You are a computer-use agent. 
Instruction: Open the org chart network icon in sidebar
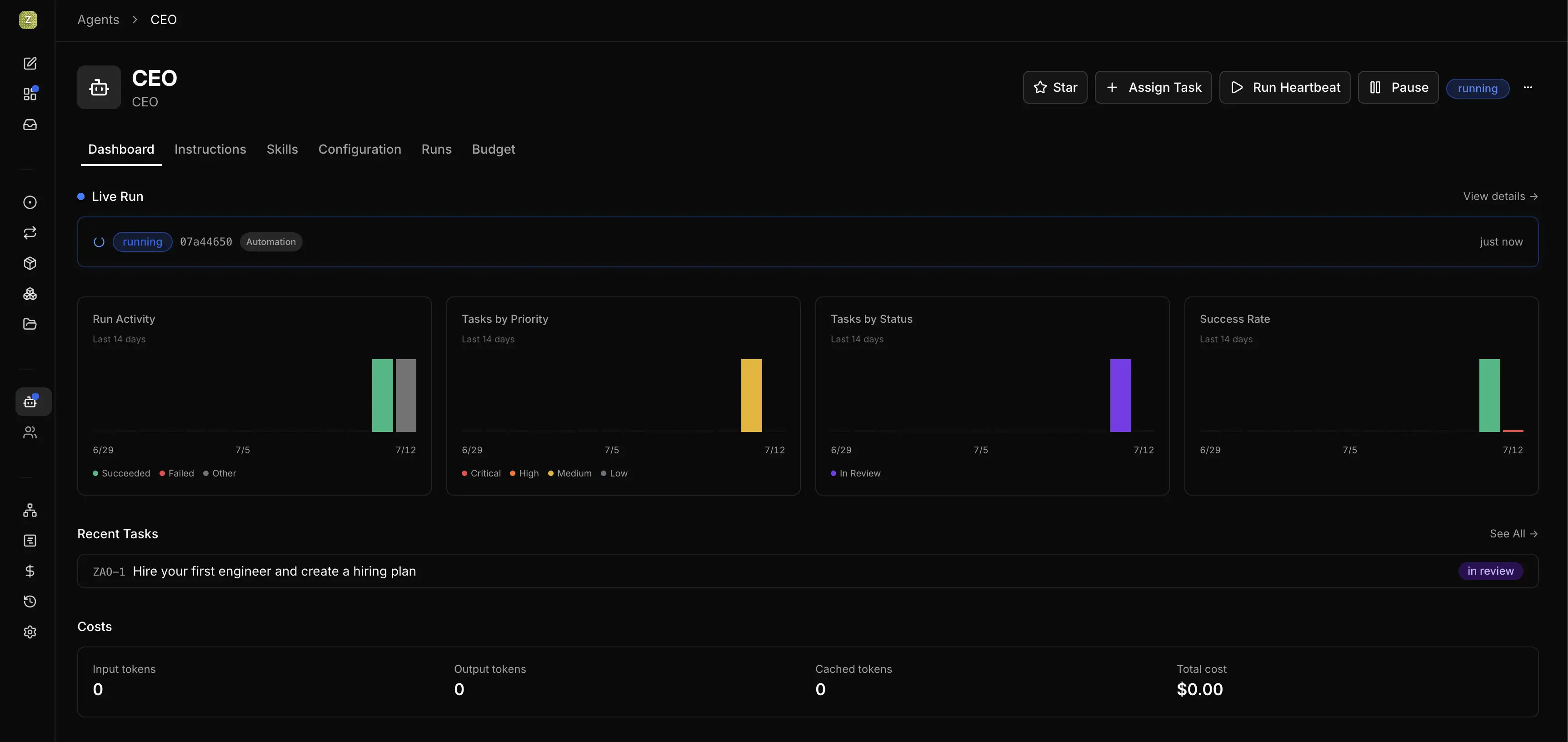click(x=30, y=510)
